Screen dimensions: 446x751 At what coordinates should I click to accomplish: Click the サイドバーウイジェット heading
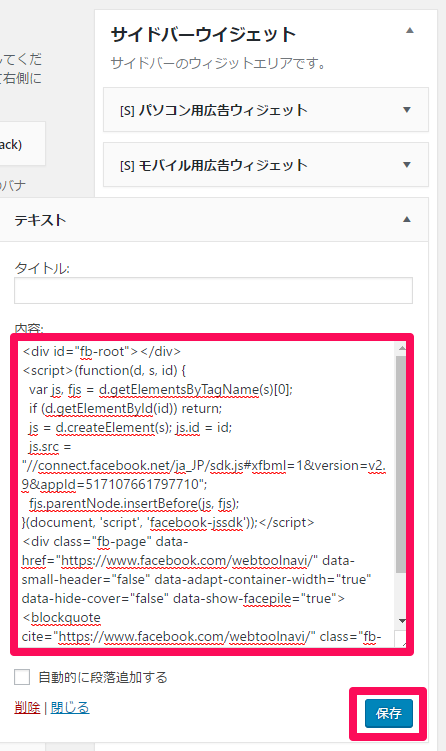coord(203,34)
